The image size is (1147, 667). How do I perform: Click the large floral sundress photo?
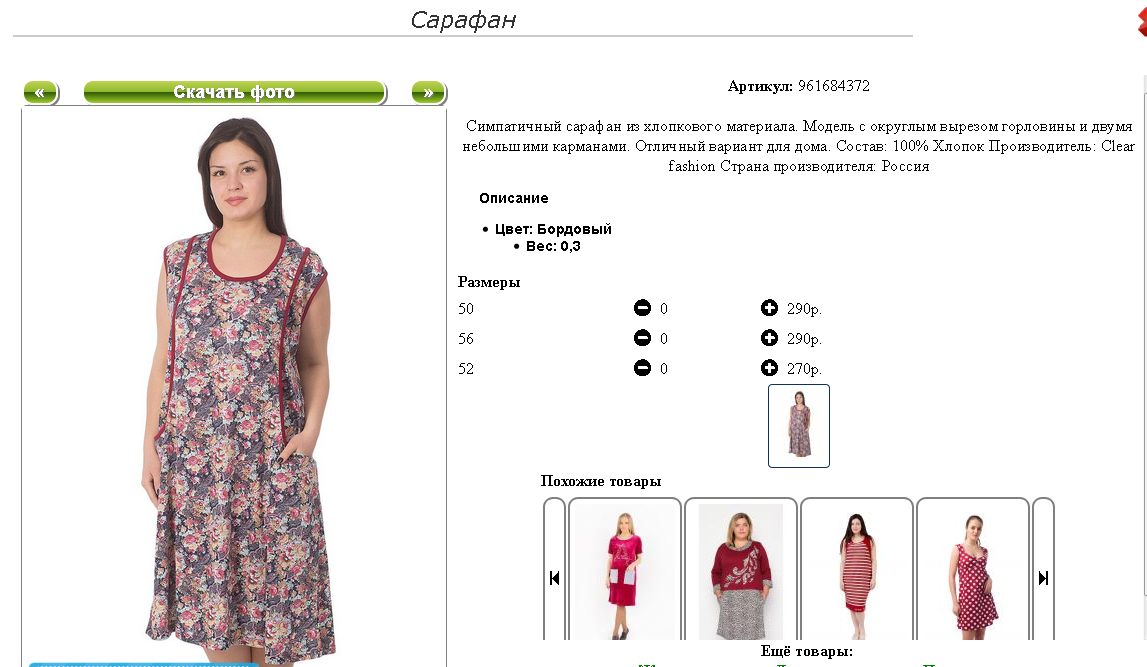[x=234, y=388]
